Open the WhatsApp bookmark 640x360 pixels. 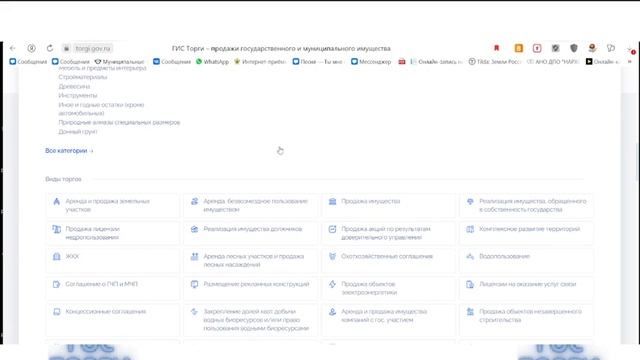[212, 62]
